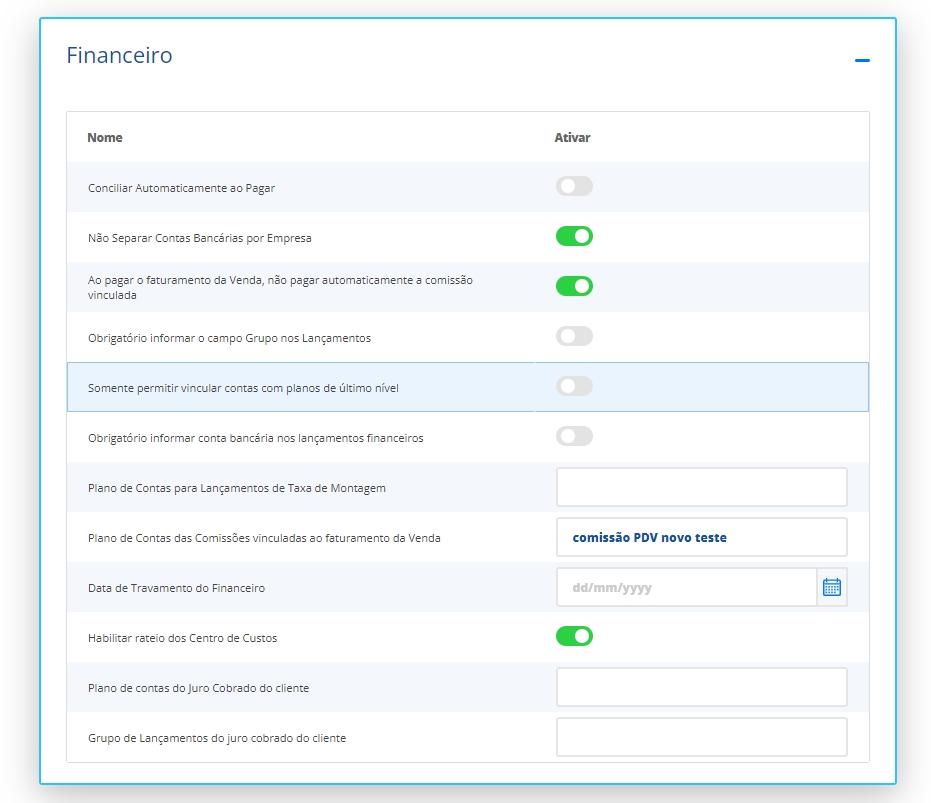Disable Não Separar Contas Bancárias por Empresa
The height and width of the screenshot is (803, 931).
[574, 237]
